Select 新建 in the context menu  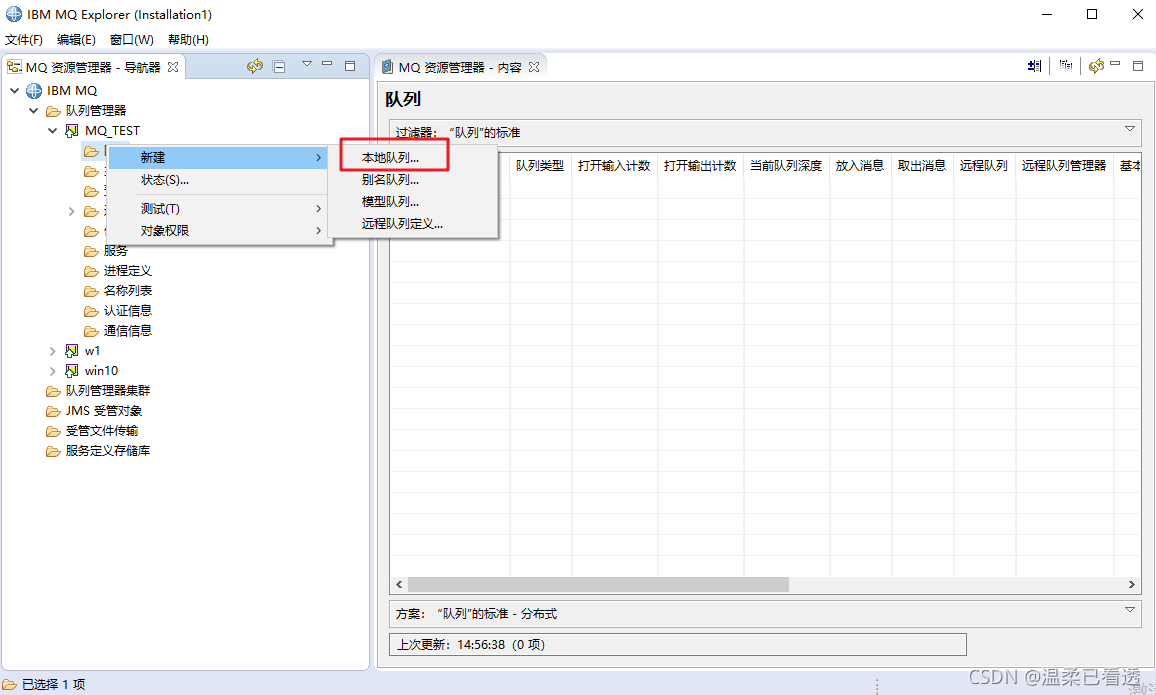218,158
